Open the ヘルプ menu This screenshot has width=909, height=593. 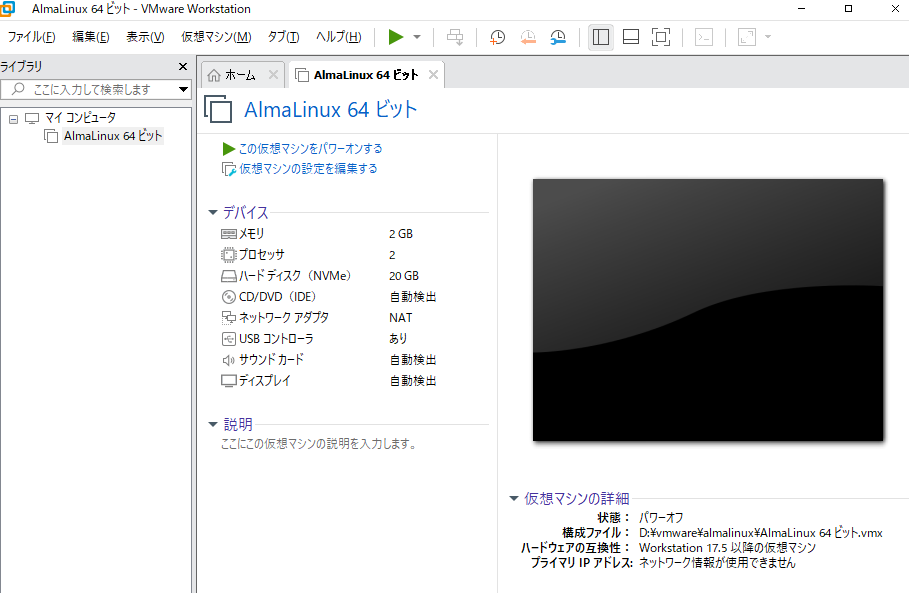click(338, 37)
